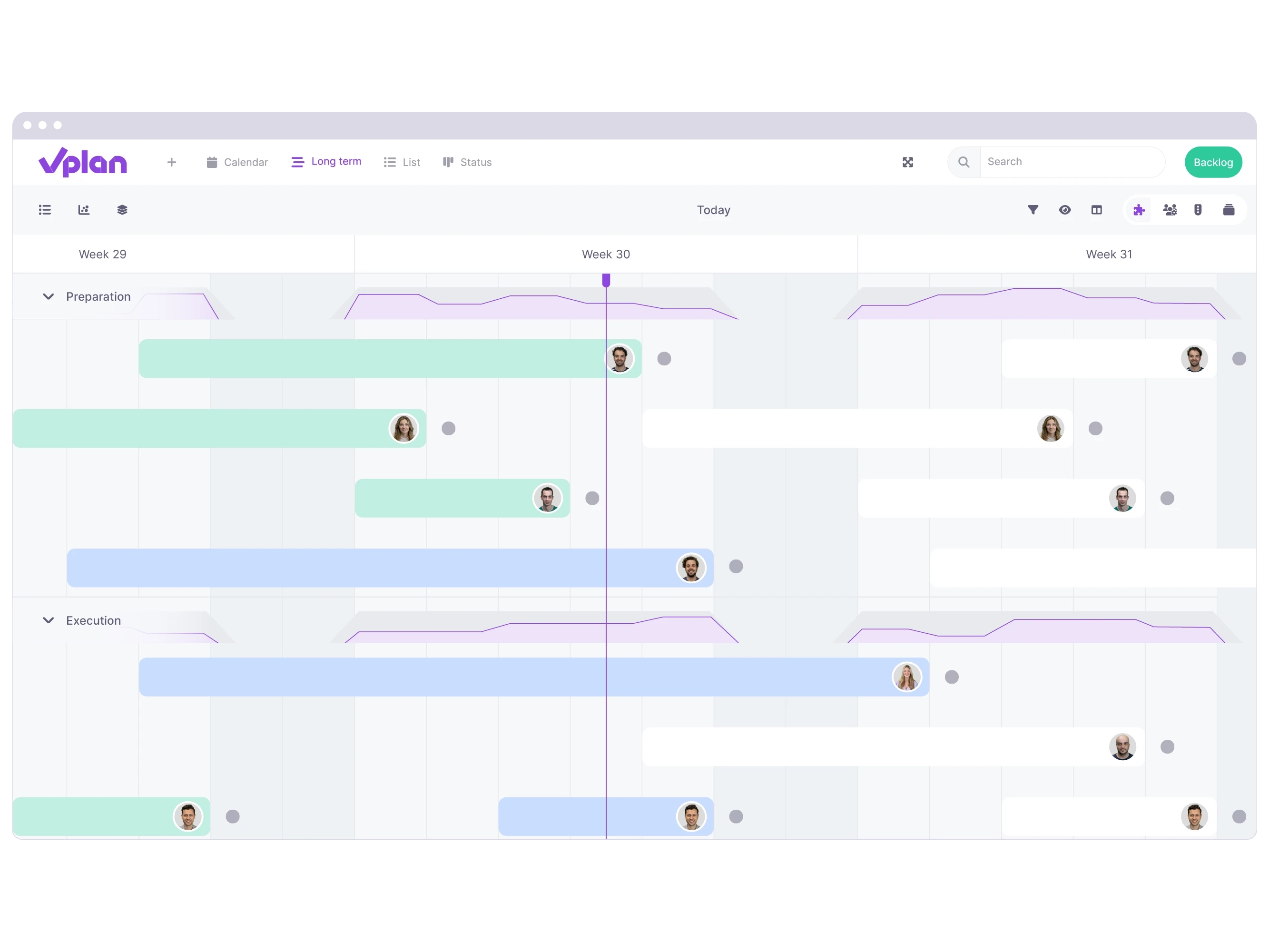Switch to the List view tab
1269x952 pixels.
pos(401,162)
